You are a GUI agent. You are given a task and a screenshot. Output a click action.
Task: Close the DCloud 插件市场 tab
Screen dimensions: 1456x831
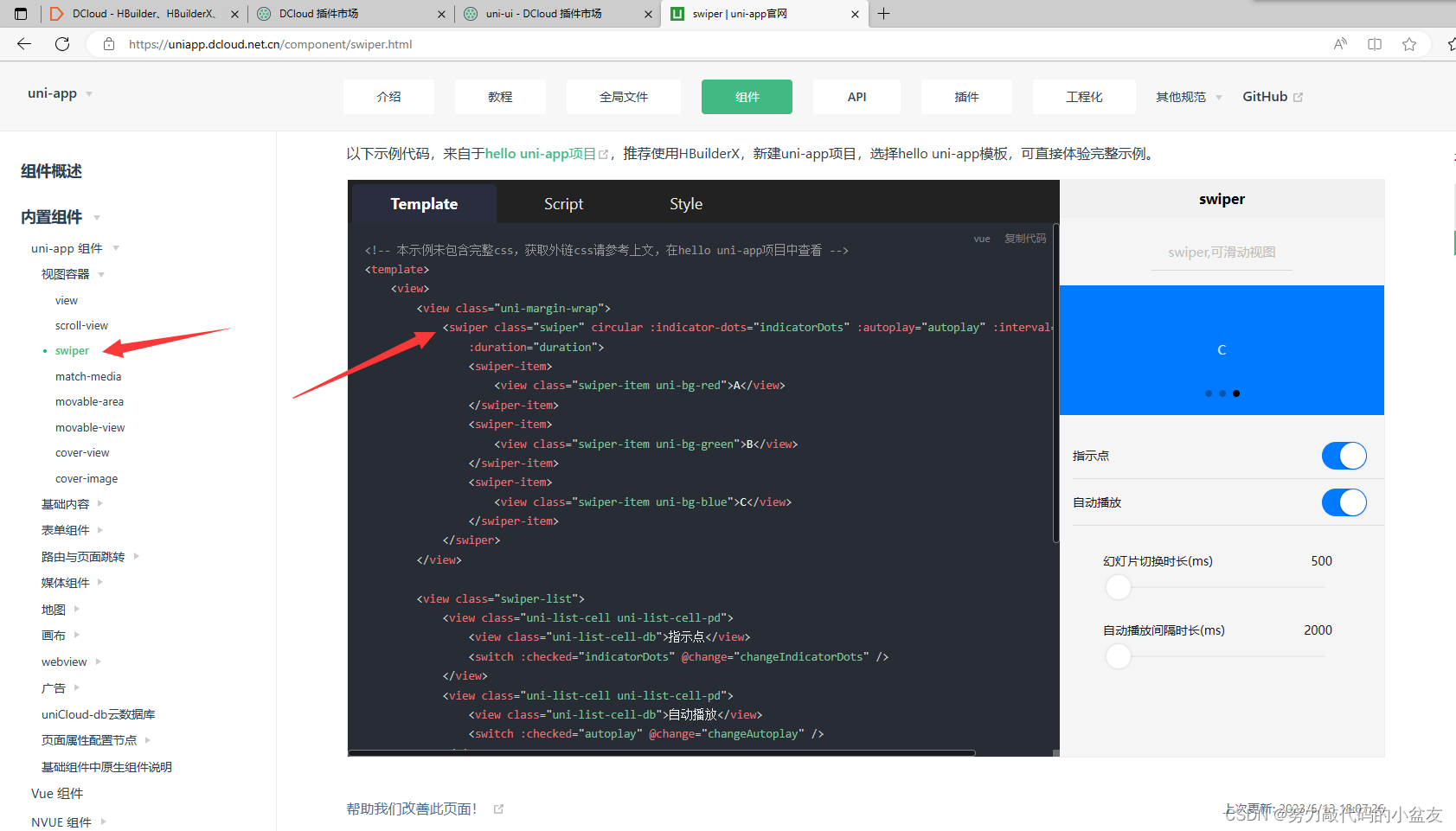coord(441,14)
